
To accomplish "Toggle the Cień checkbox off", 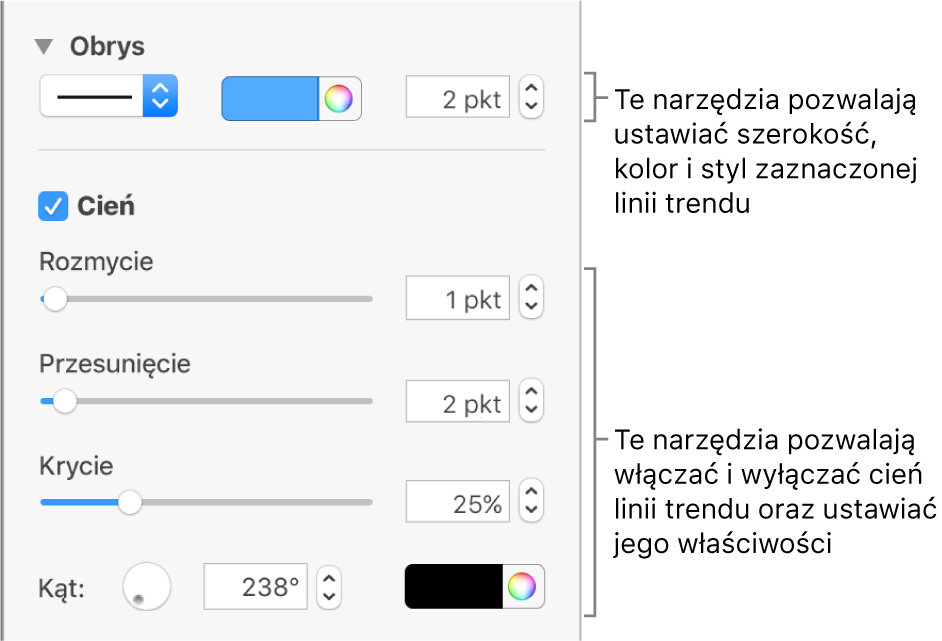I will coord(55,206).
